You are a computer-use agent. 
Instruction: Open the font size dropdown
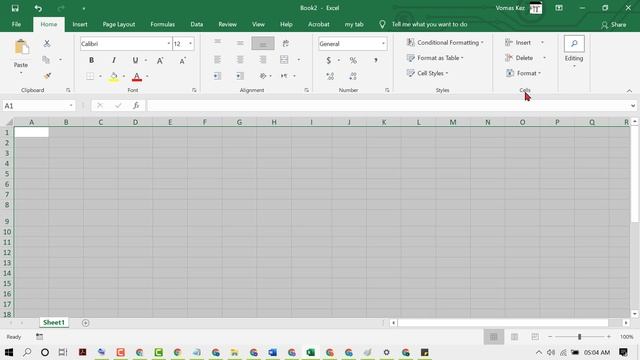(x=190, y=44)
